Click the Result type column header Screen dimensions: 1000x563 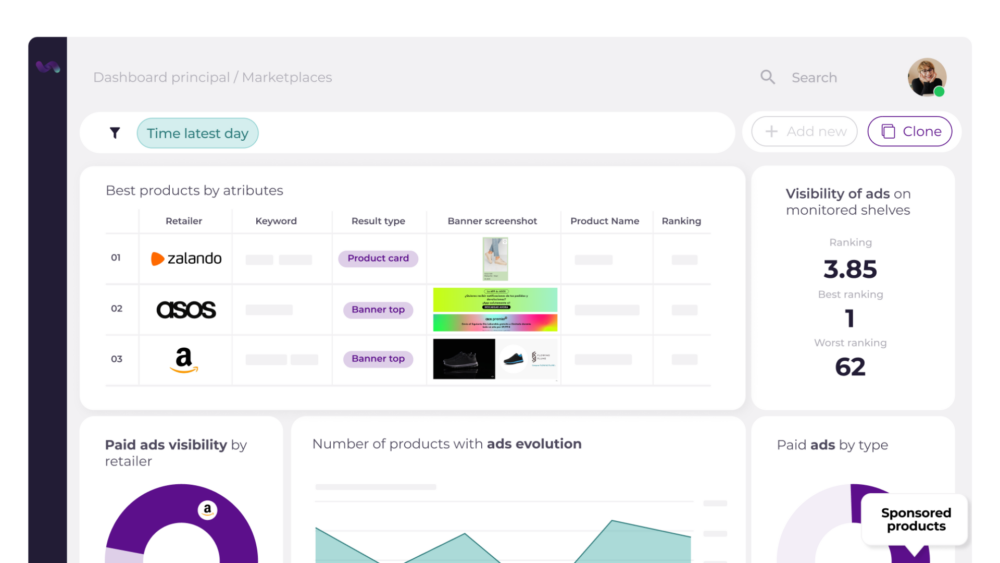point(378,221)
